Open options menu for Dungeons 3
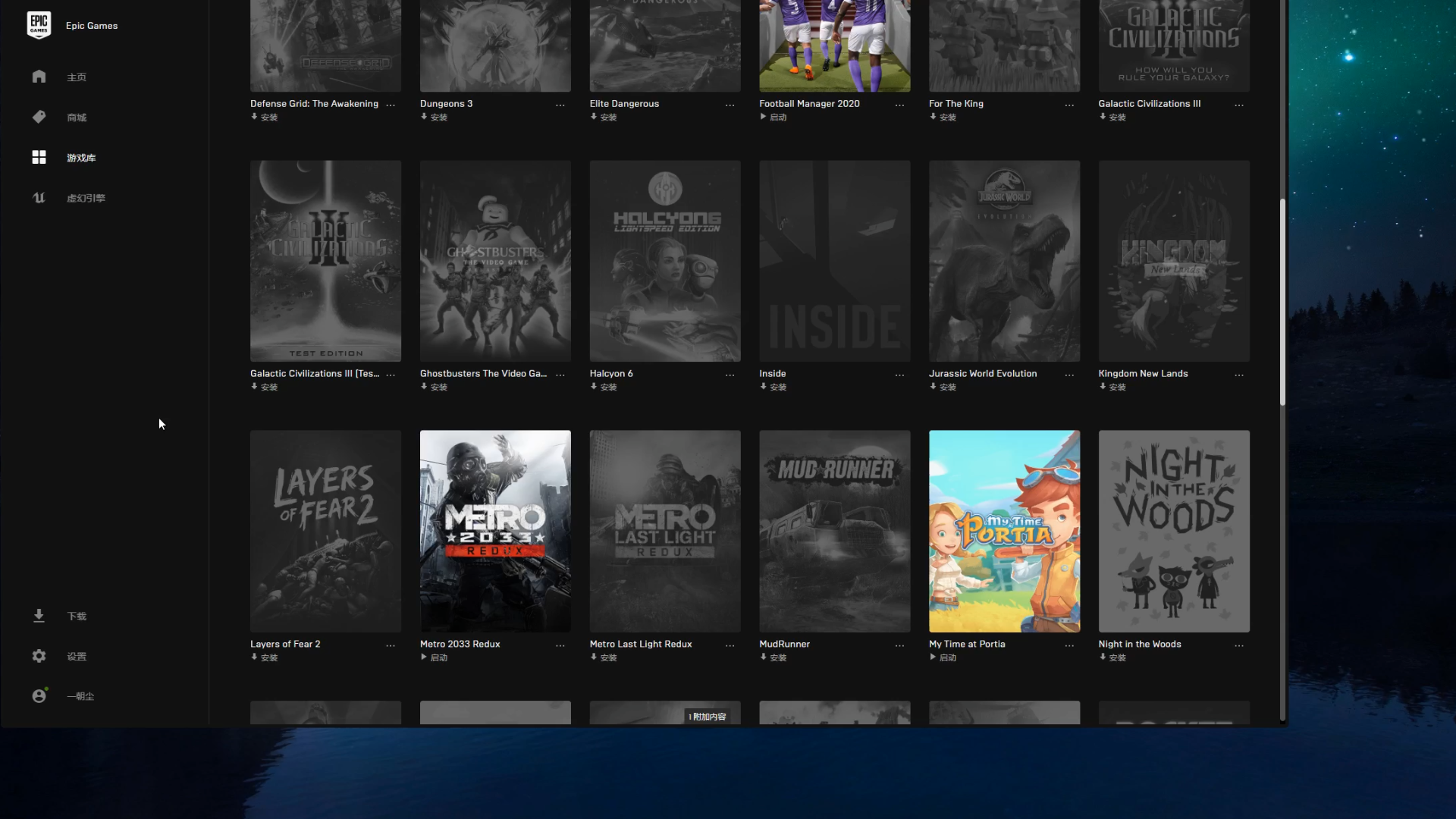This screenshot has width=1456, height=819. pos(560,105)
